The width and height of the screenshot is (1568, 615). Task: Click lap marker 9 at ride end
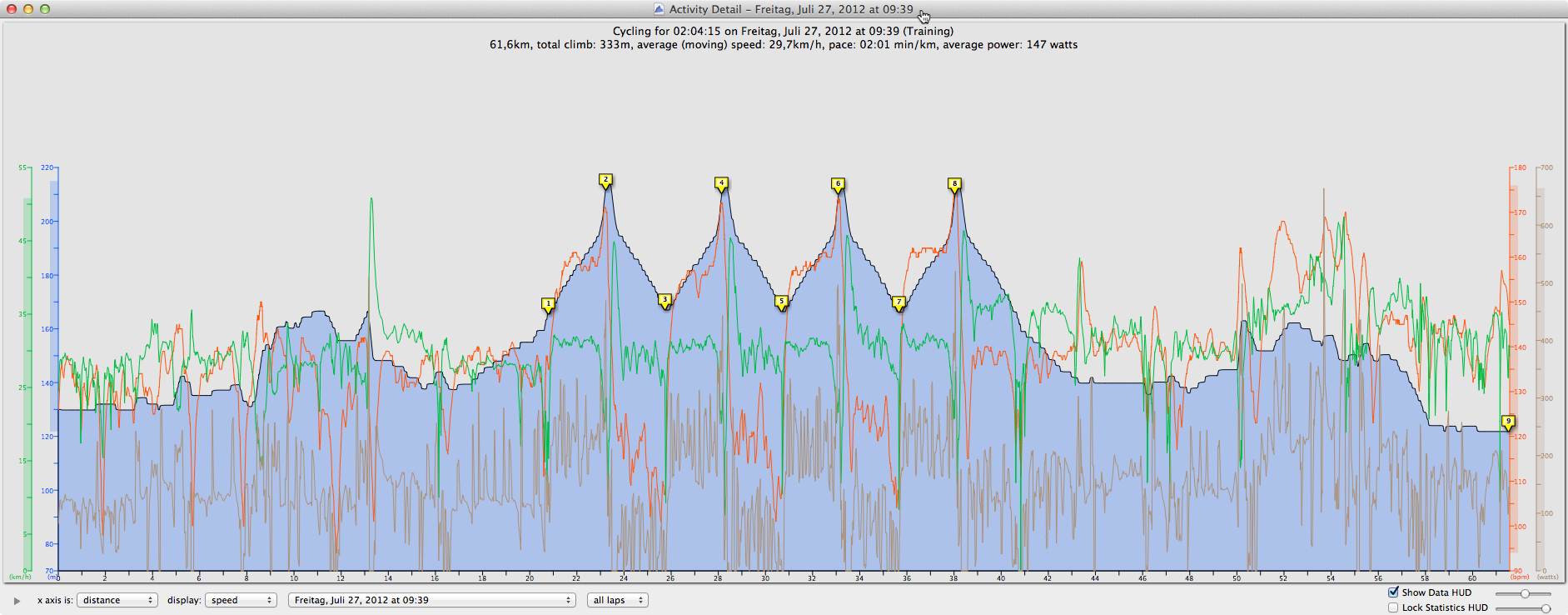(1507, 422)
